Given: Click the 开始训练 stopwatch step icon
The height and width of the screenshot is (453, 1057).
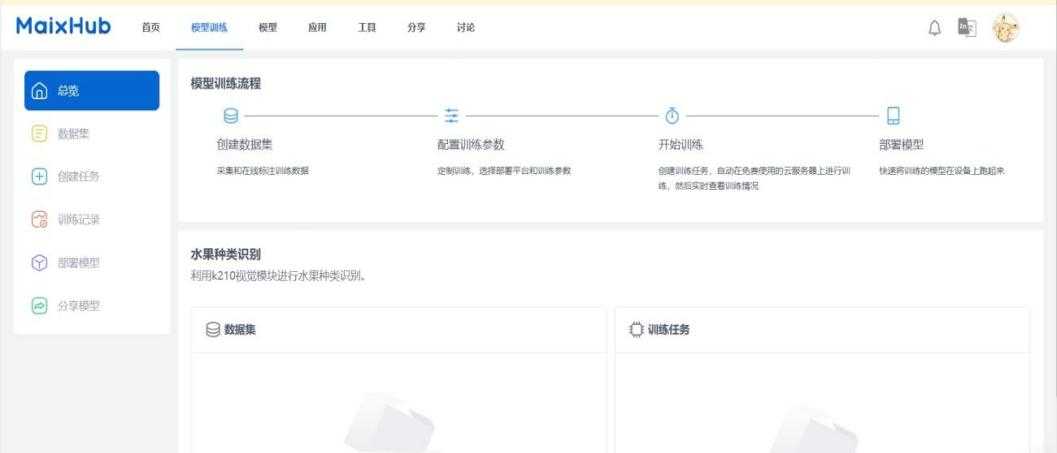Looking at the screenshot, I should click(672, 116).
